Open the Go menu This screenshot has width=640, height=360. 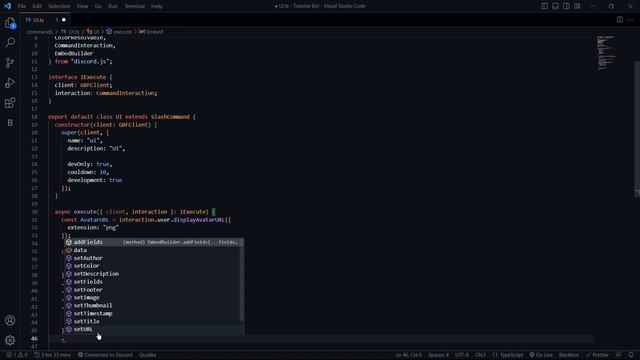click(98, 6)
